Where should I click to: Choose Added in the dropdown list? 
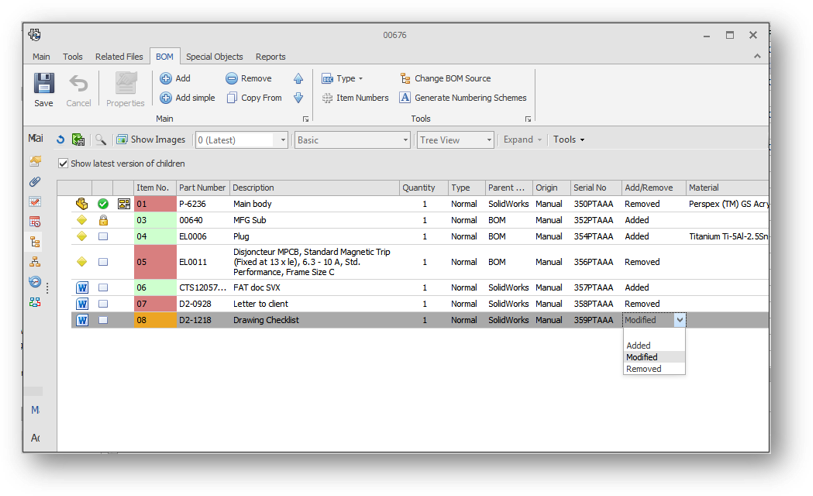coord(654,345)
